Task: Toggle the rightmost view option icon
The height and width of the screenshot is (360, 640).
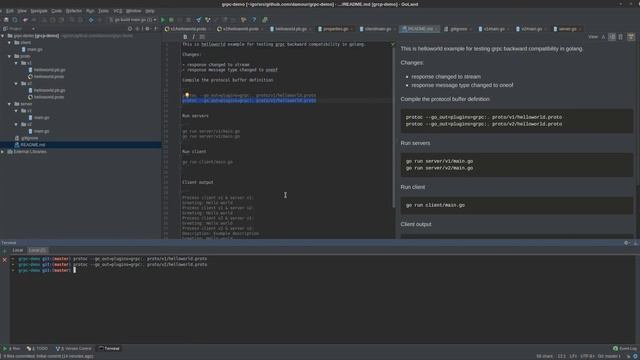Action: click(631, 37)
